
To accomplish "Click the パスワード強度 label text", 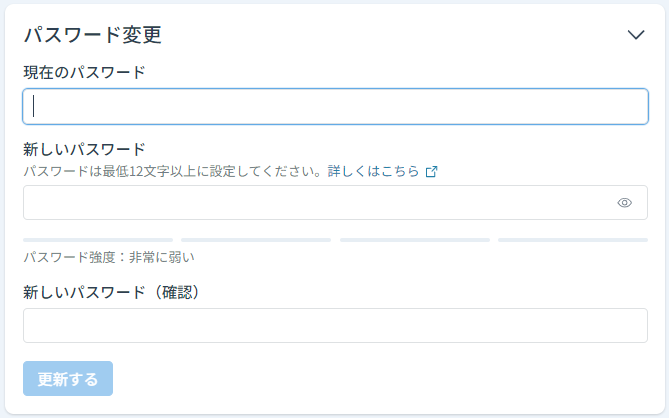I will click(x=70, y=257).
